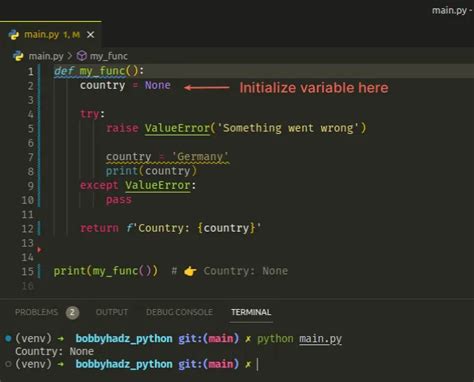Select the TERMINAL panel tab
This screenshot has width=474, height=382.
pos(251,312)
